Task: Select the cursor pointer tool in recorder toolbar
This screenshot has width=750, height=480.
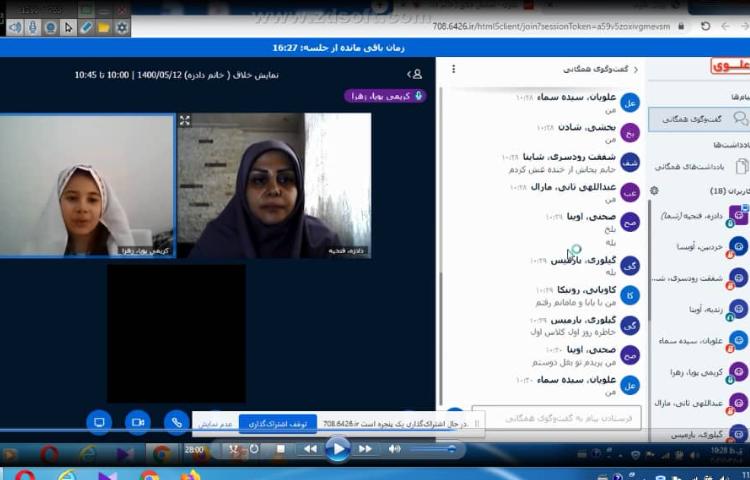Action: (x=68, y=27)
